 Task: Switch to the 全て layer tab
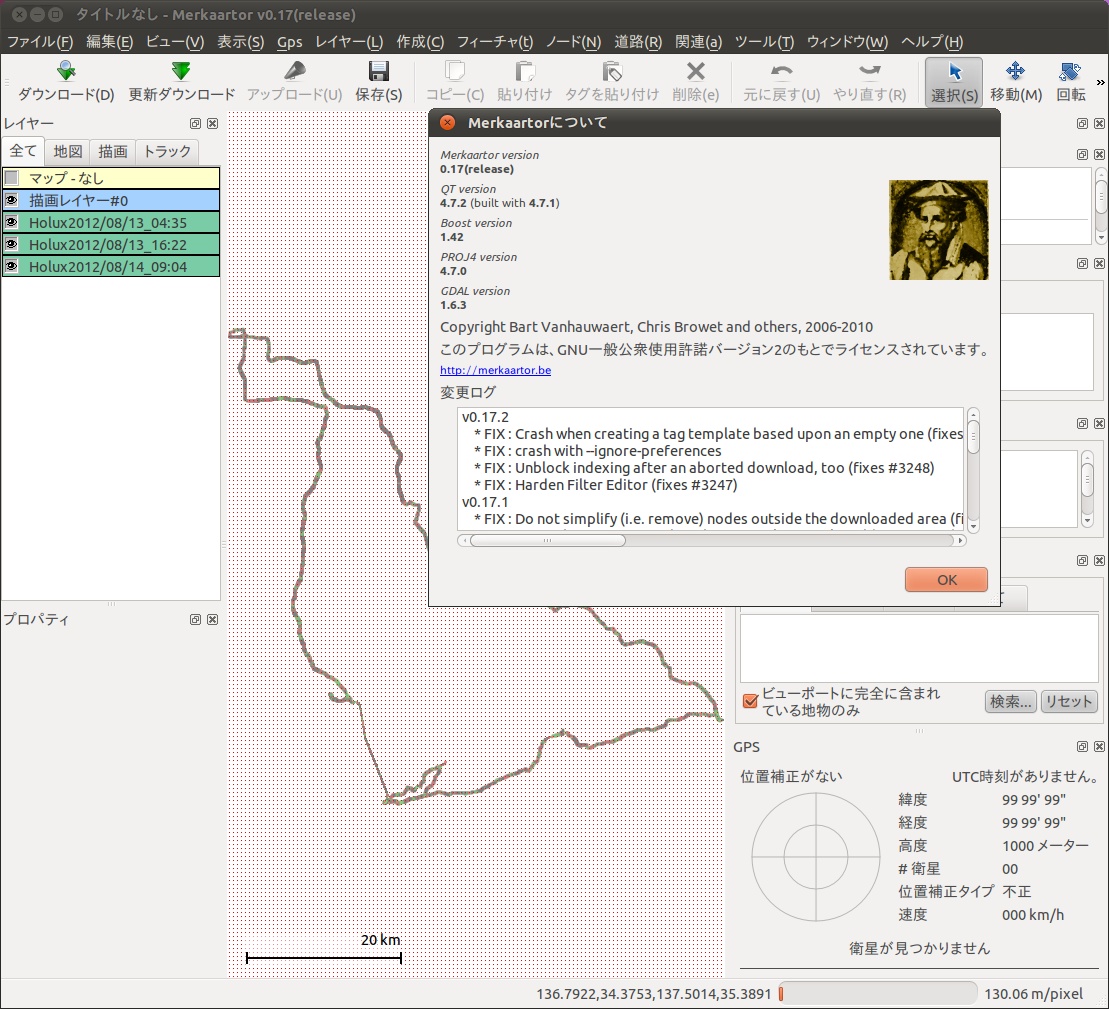tap(23, 151)
